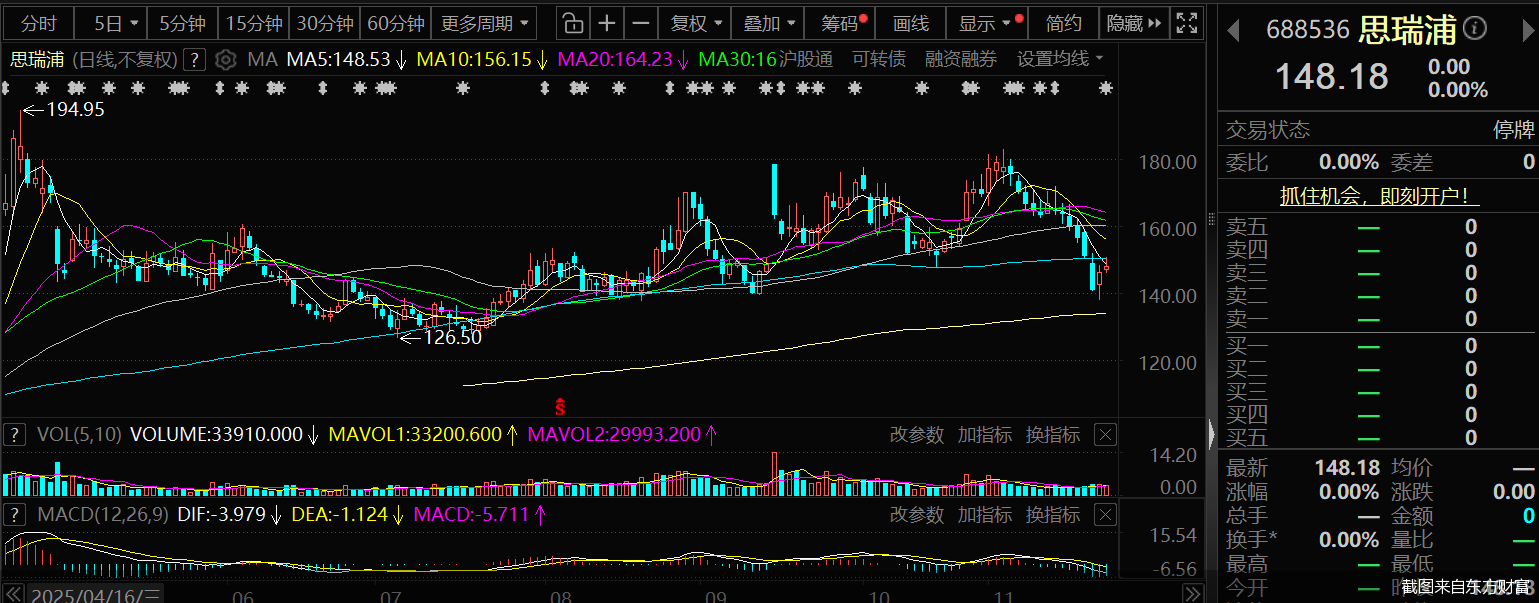Switch to 分时 chart tab
1539x603 pixels.
click(39, 23)
